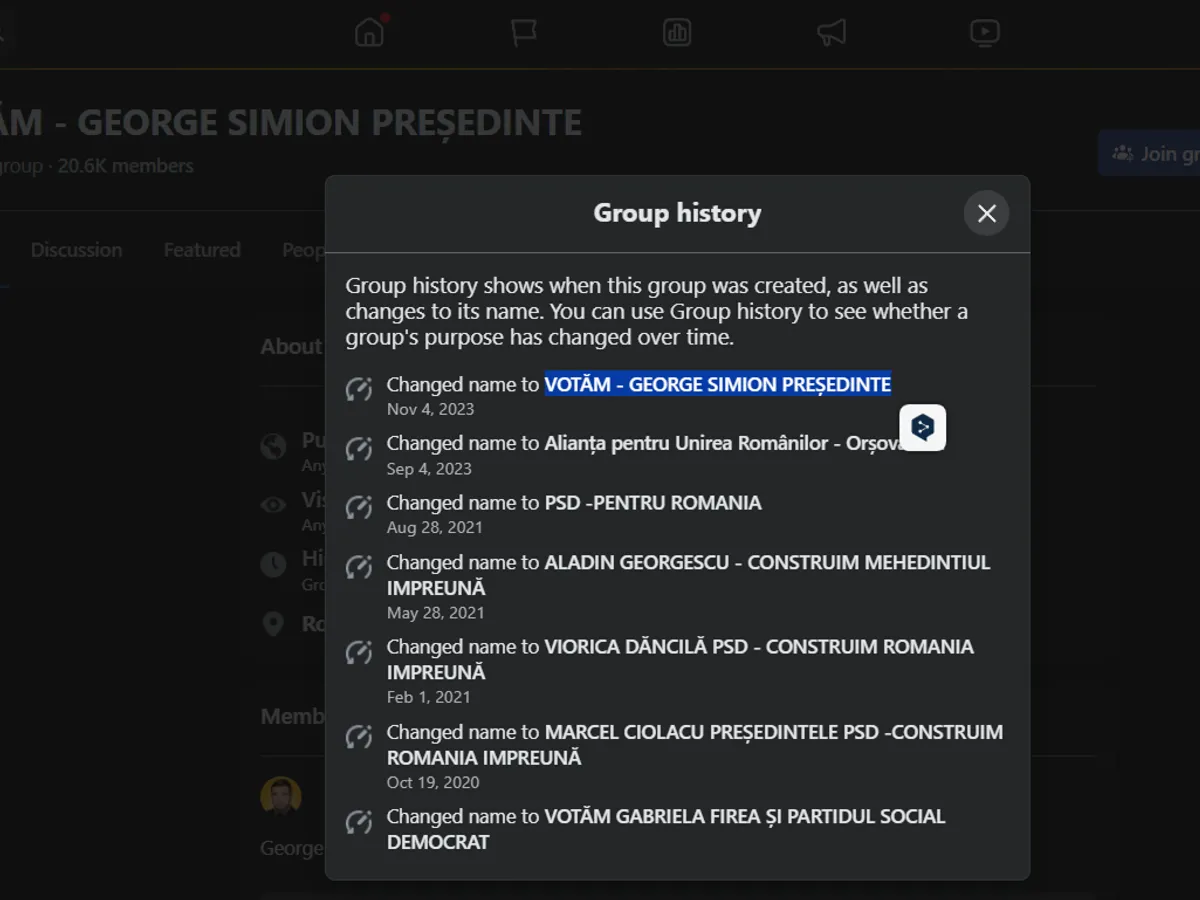Click the location pin icon in About section
Image resolution: width=1200 pixels, height=900 pixels.
273,625
